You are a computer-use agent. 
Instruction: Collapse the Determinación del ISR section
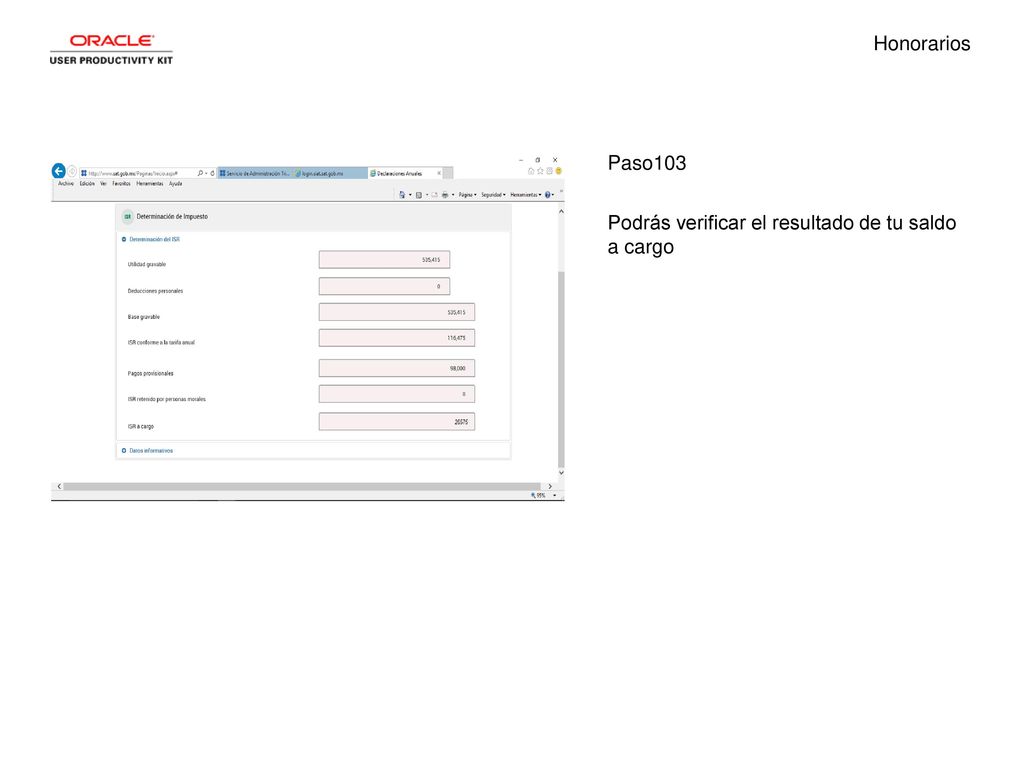pos(124,240)
